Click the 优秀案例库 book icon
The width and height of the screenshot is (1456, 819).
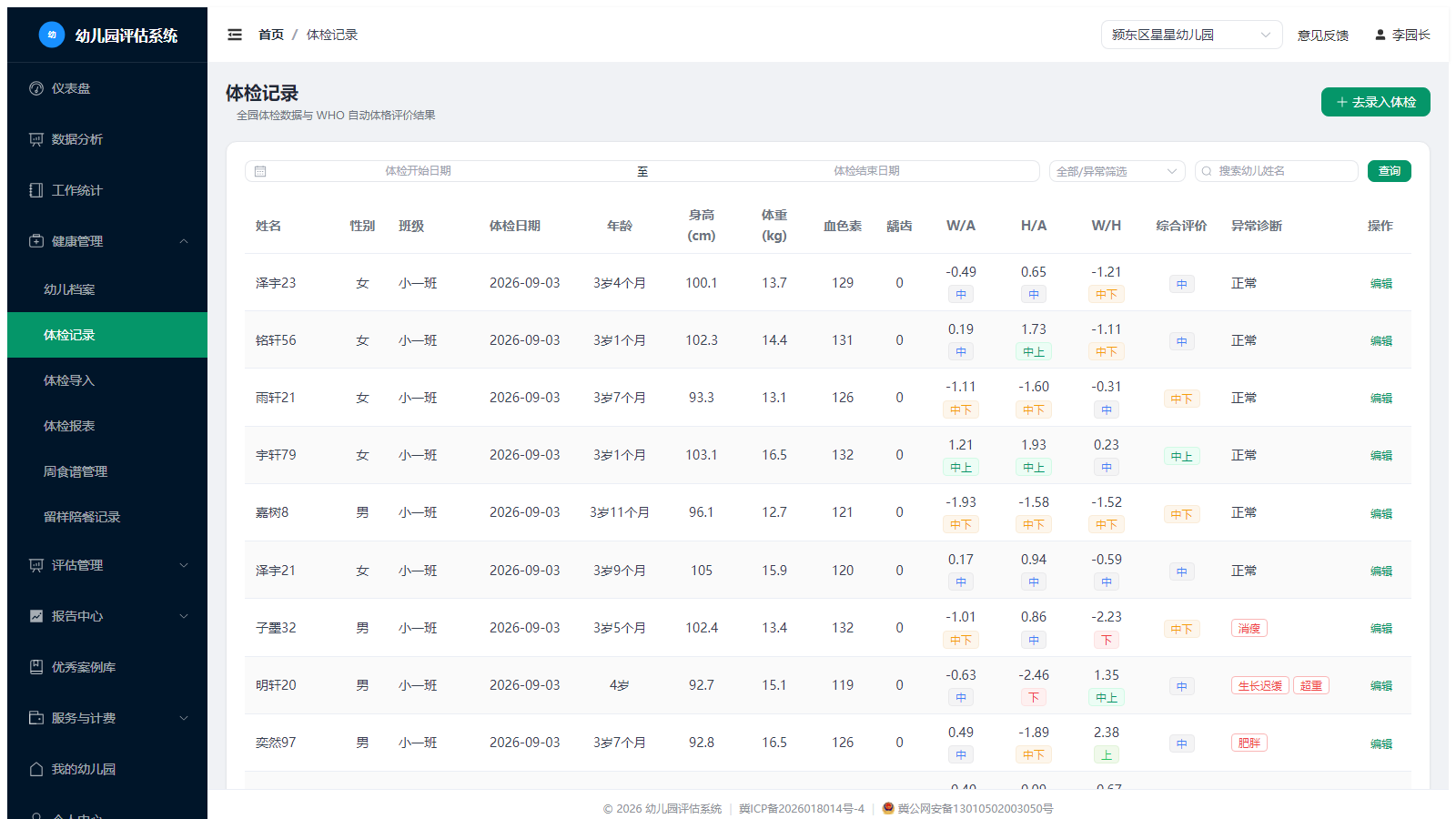[36, 667]
